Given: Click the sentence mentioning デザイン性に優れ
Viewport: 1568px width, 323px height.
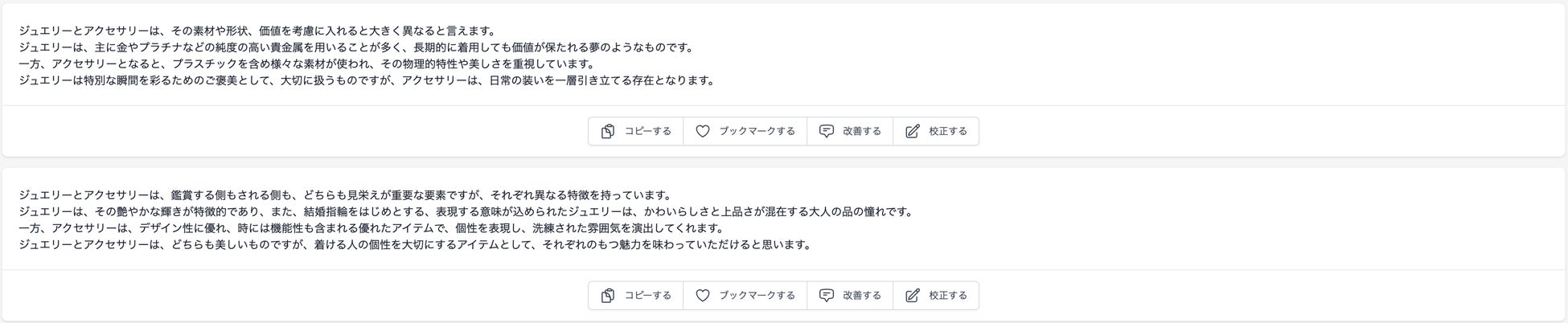Looking at the screenshot, I should click(x=371, y=228).
